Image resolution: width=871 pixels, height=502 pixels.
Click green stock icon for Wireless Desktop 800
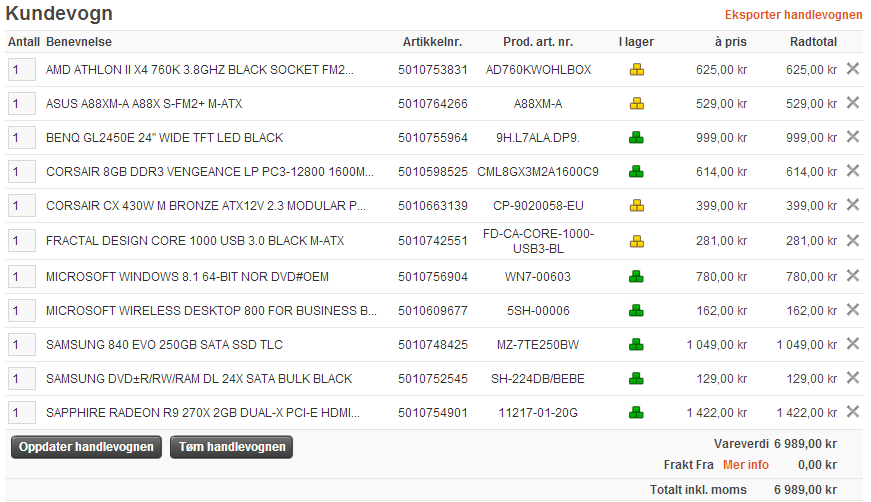[637, 311]
